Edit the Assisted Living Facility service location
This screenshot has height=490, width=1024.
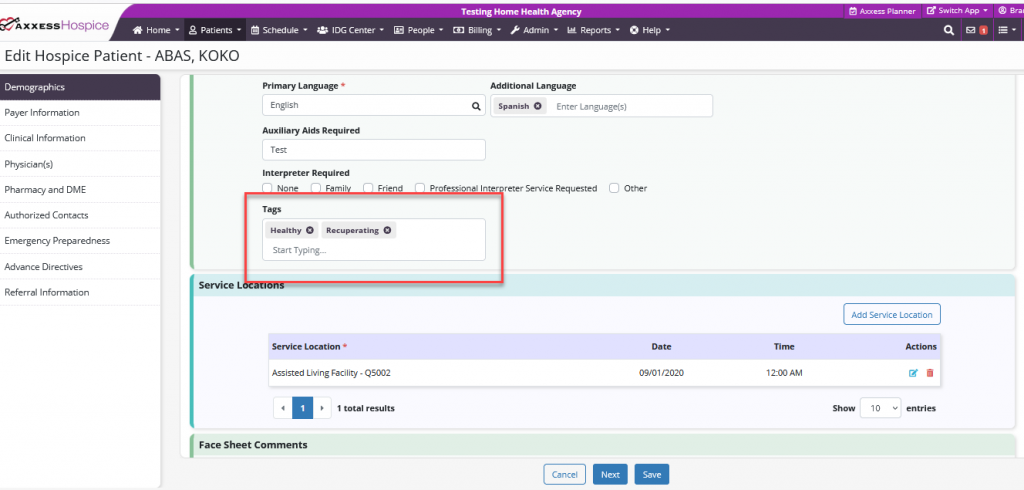(913, 373)
